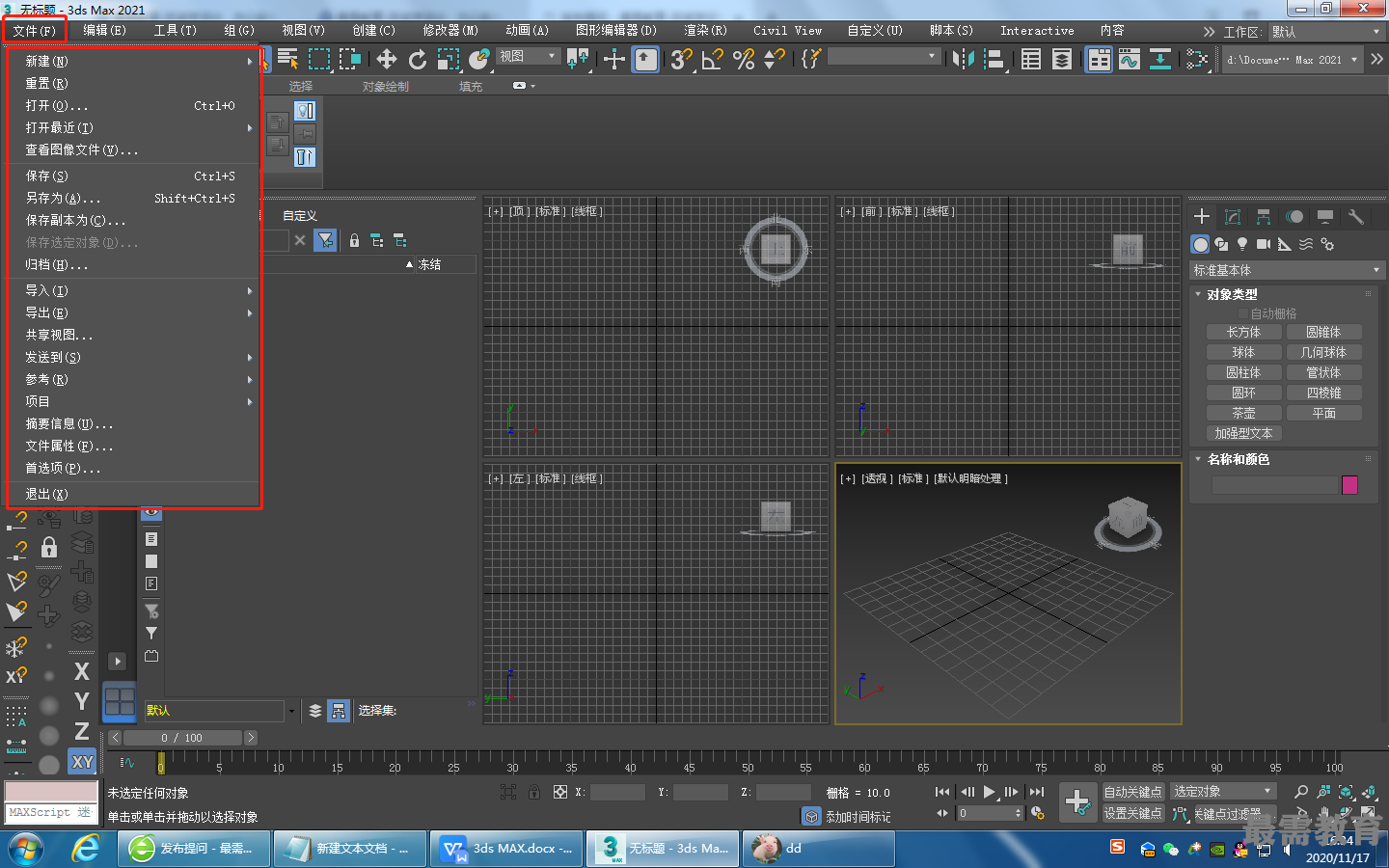This screenshot has width=1389, height=868.
Task: Select the Rotate tool
Action: pyautogui.click(x=418, y=60)
